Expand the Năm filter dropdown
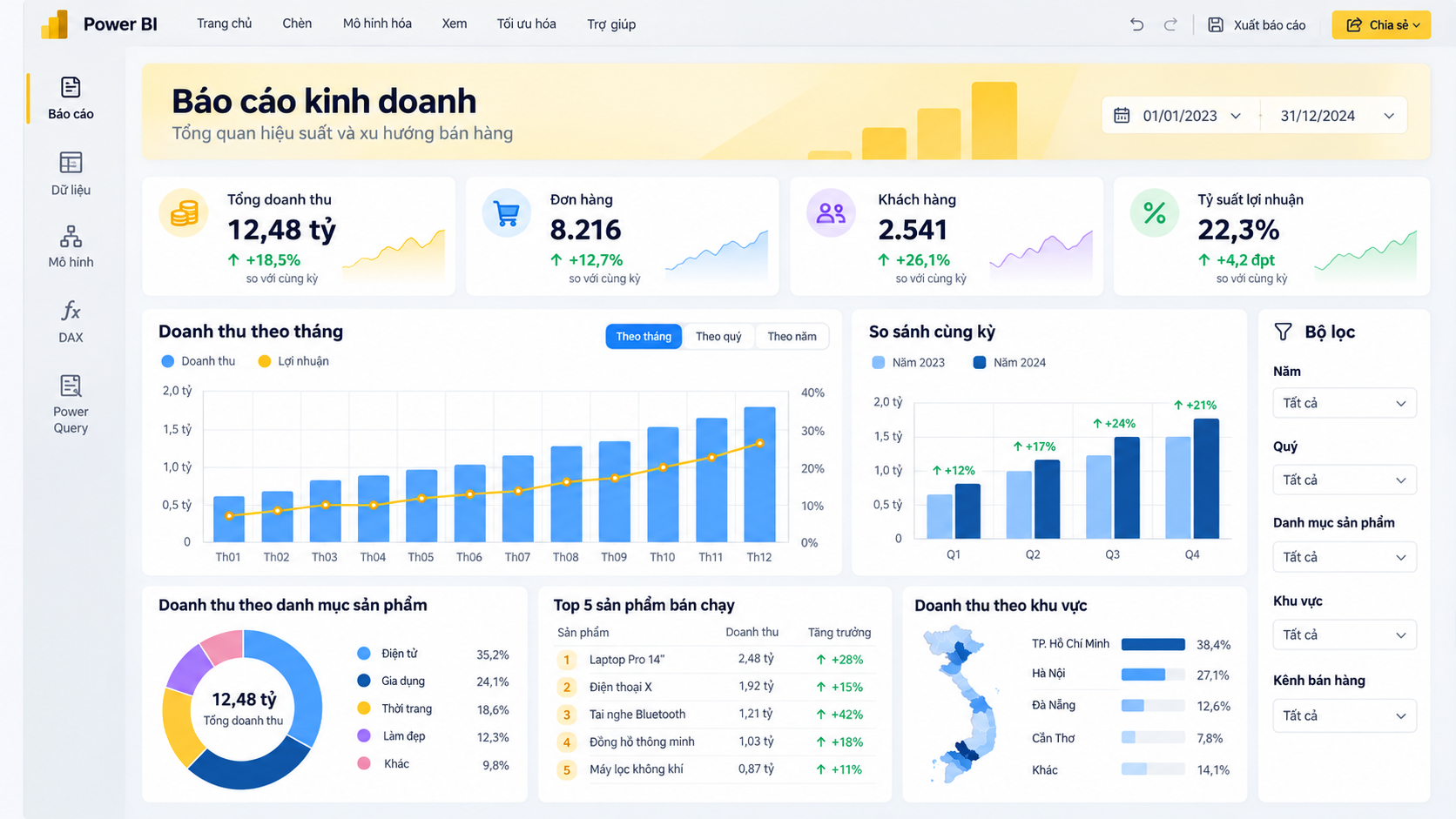This screenshot has width=1456, height=819. coord(1345,403)
